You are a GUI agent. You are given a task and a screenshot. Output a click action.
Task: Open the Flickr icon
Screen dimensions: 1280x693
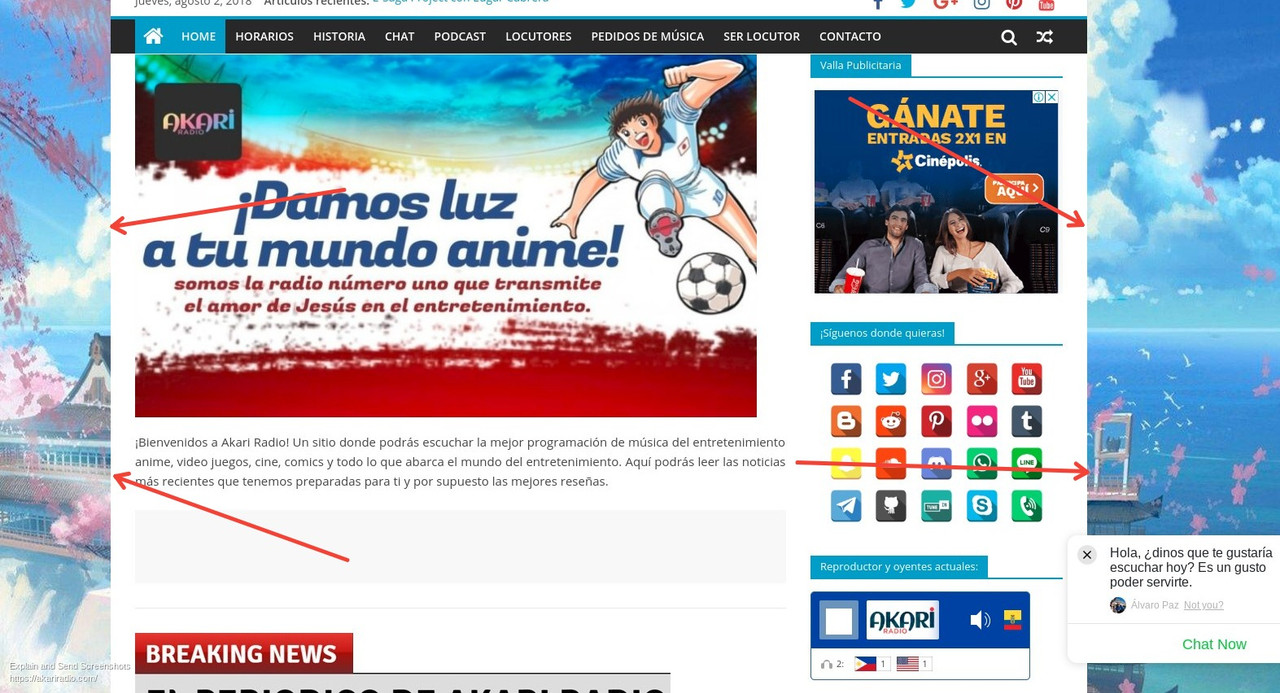pyautogui.click(x=982, y=421)
